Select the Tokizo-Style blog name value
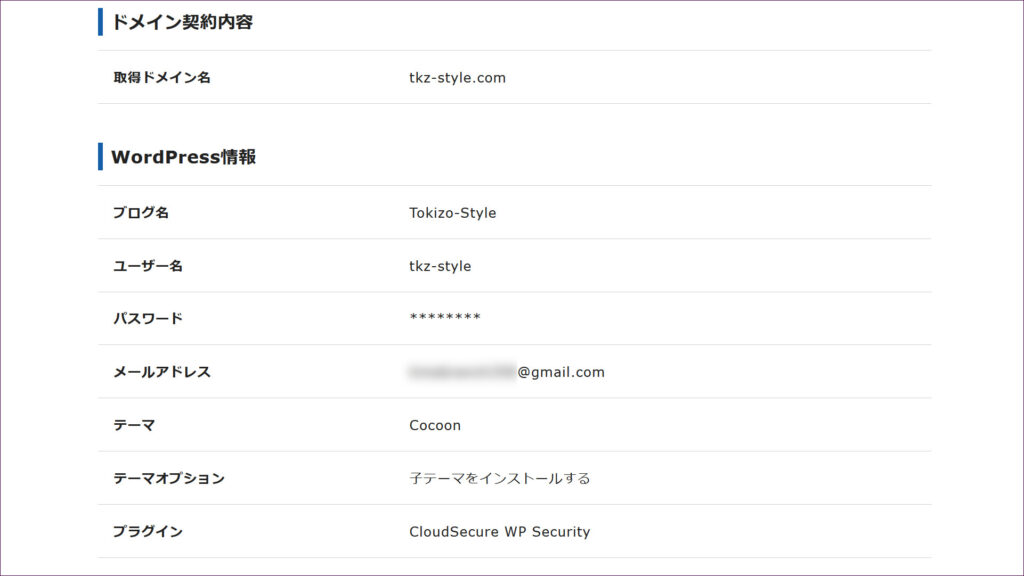This screenshot has width=1024, height=576. (x=452, y=212)
